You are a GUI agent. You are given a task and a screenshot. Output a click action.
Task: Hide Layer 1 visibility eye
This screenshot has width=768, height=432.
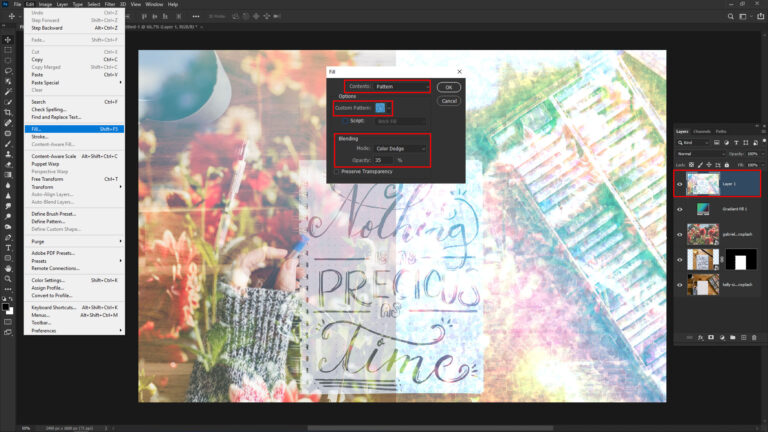(x=680, y=184)
